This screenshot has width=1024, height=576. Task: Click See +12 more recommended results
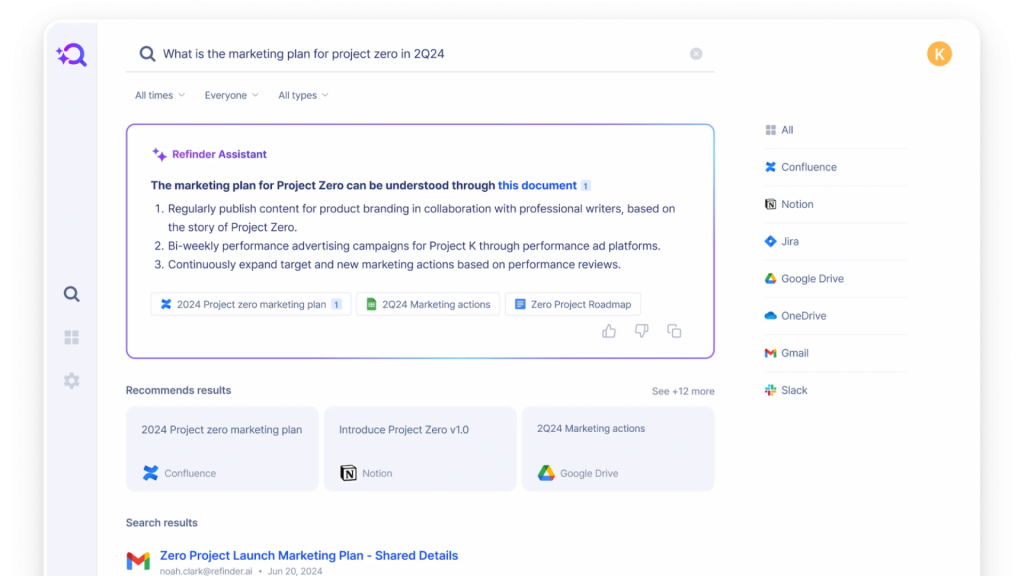tap(683, 391)
